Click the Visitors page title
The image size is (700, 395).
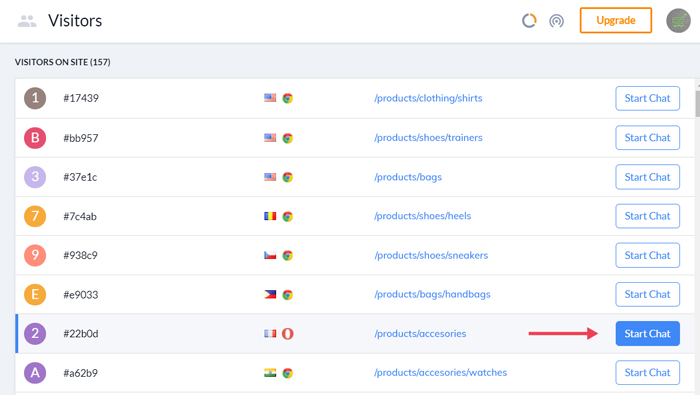[x=75, y=21]
